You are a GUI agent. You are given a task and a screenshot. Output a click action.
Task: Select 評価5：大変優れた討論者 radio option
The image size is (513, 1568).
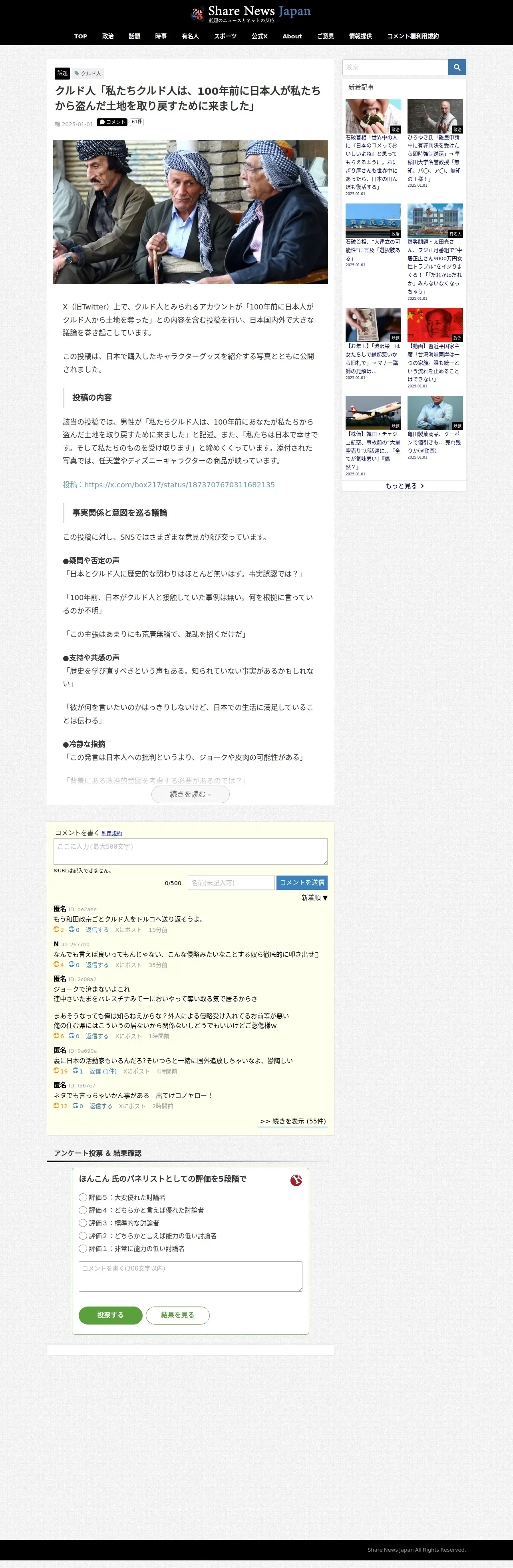point(83,1197)
